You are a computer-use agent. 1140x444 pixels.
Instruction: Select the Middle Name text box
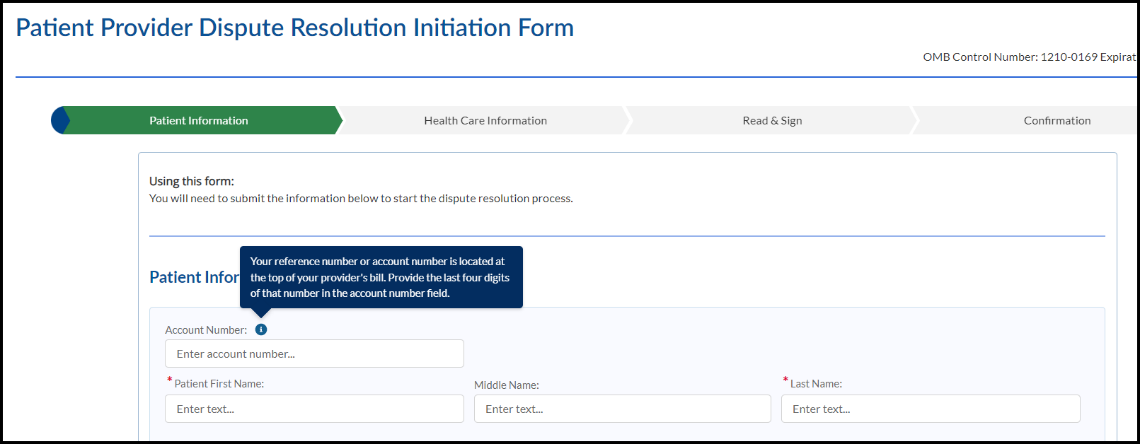(622, 409)
